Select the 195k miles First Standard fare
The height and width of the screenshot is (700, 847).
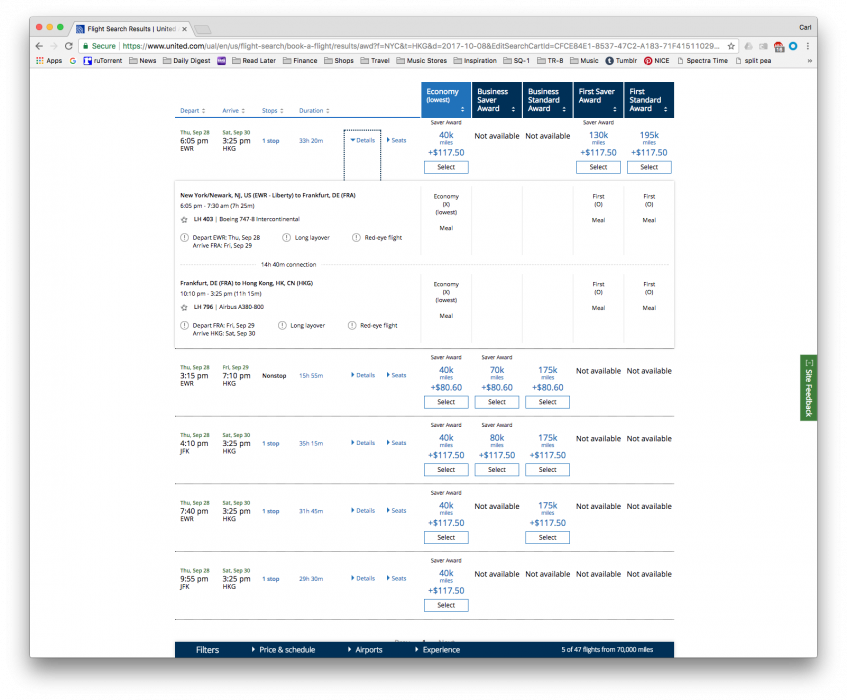pos(649,167)
